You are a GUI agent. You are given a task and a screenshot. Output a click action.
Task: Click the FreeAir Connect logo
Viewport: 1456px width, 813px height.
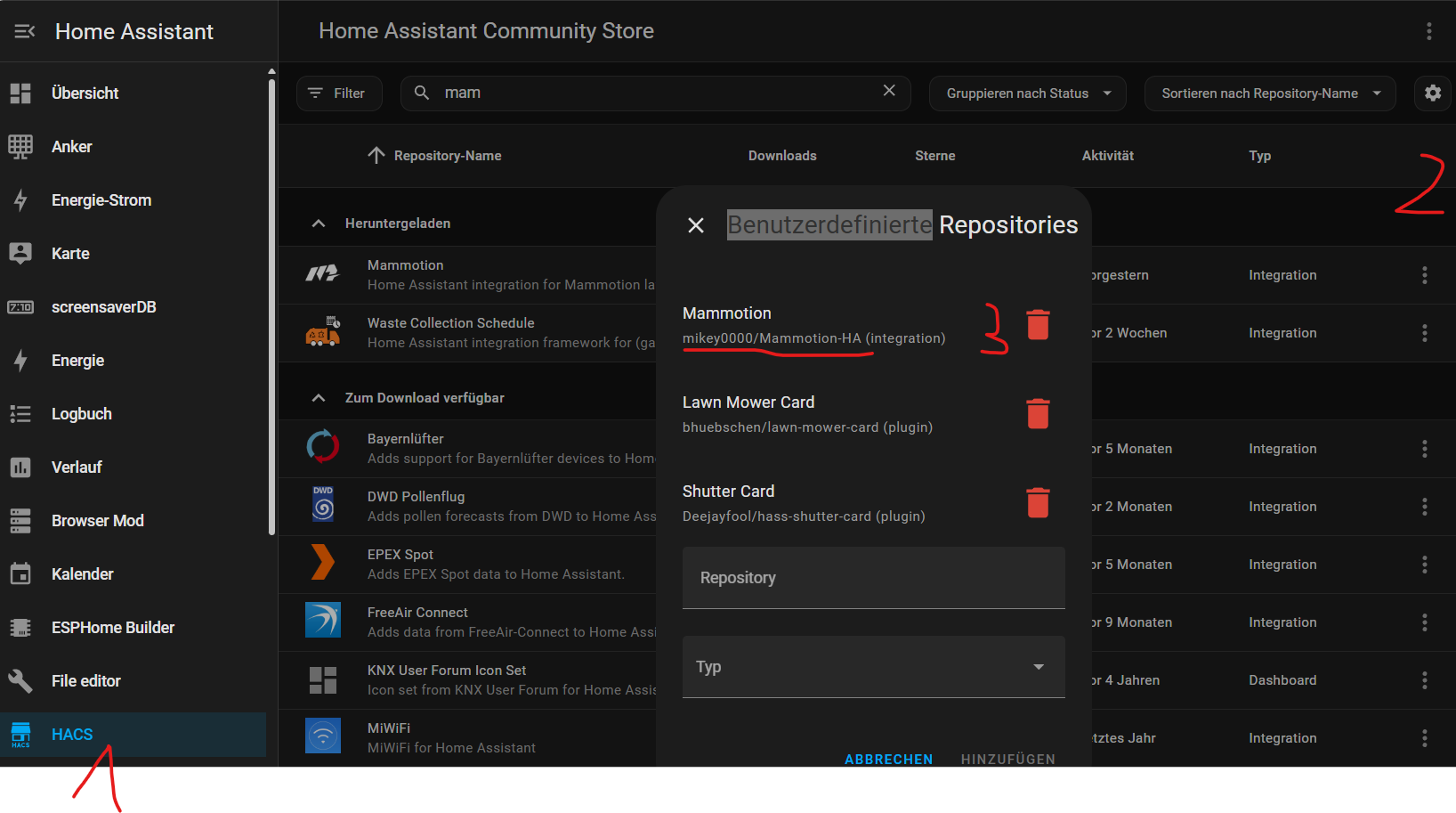(x=323, y=620)
